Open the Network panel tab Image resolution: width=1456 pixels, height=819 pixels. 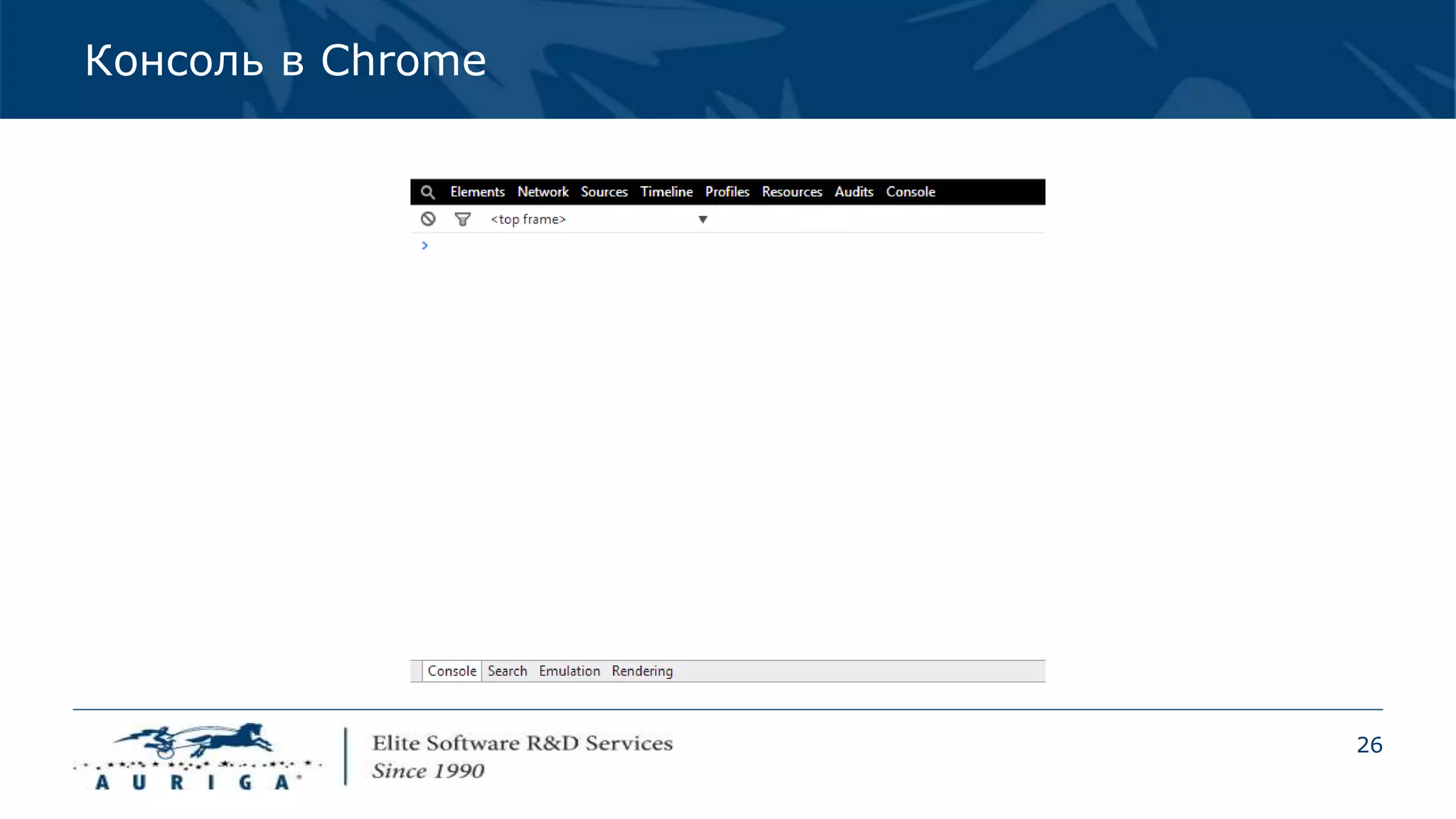(x=542, y=192)
